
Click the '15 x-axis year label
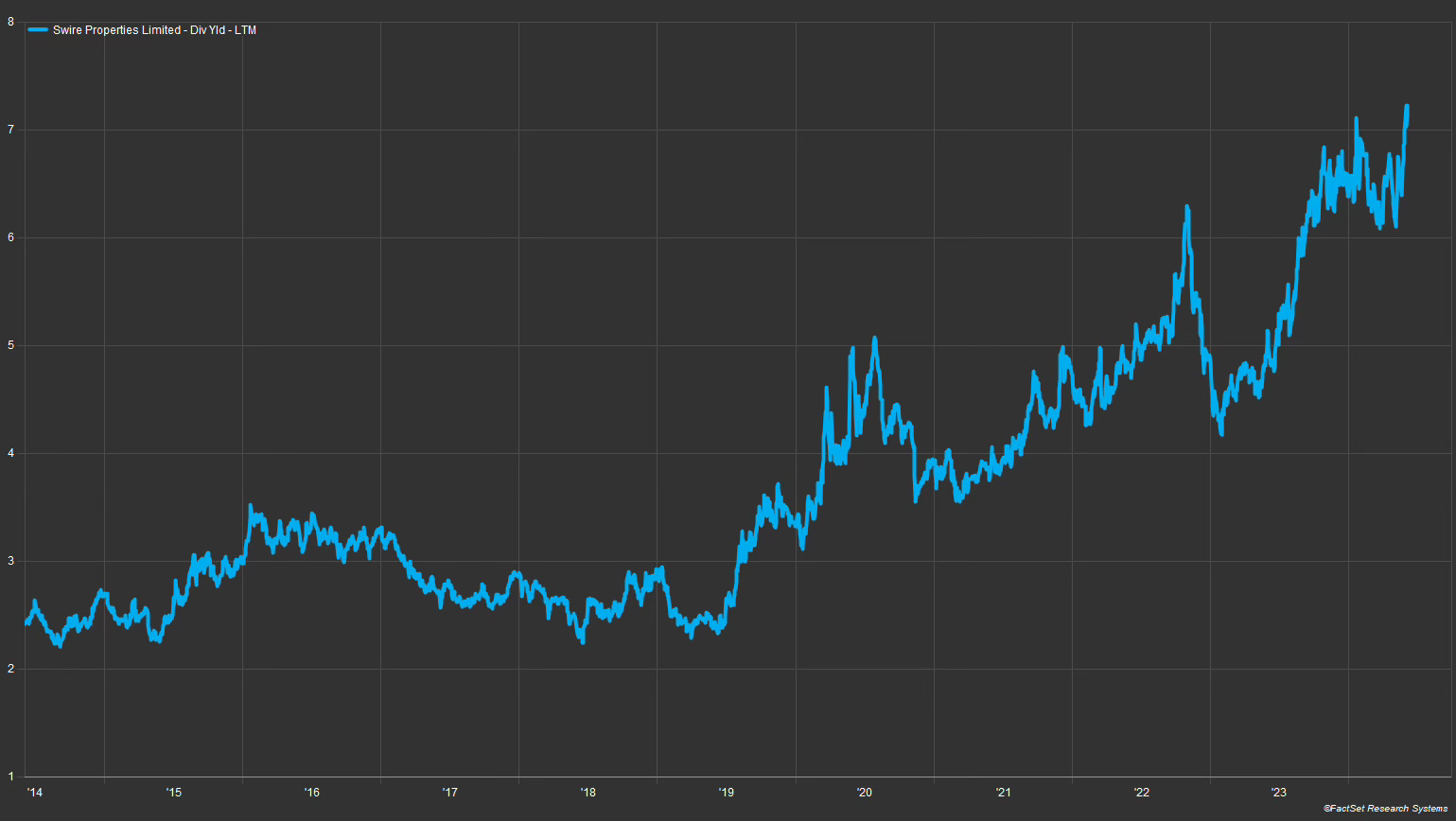tap(173, 792)
